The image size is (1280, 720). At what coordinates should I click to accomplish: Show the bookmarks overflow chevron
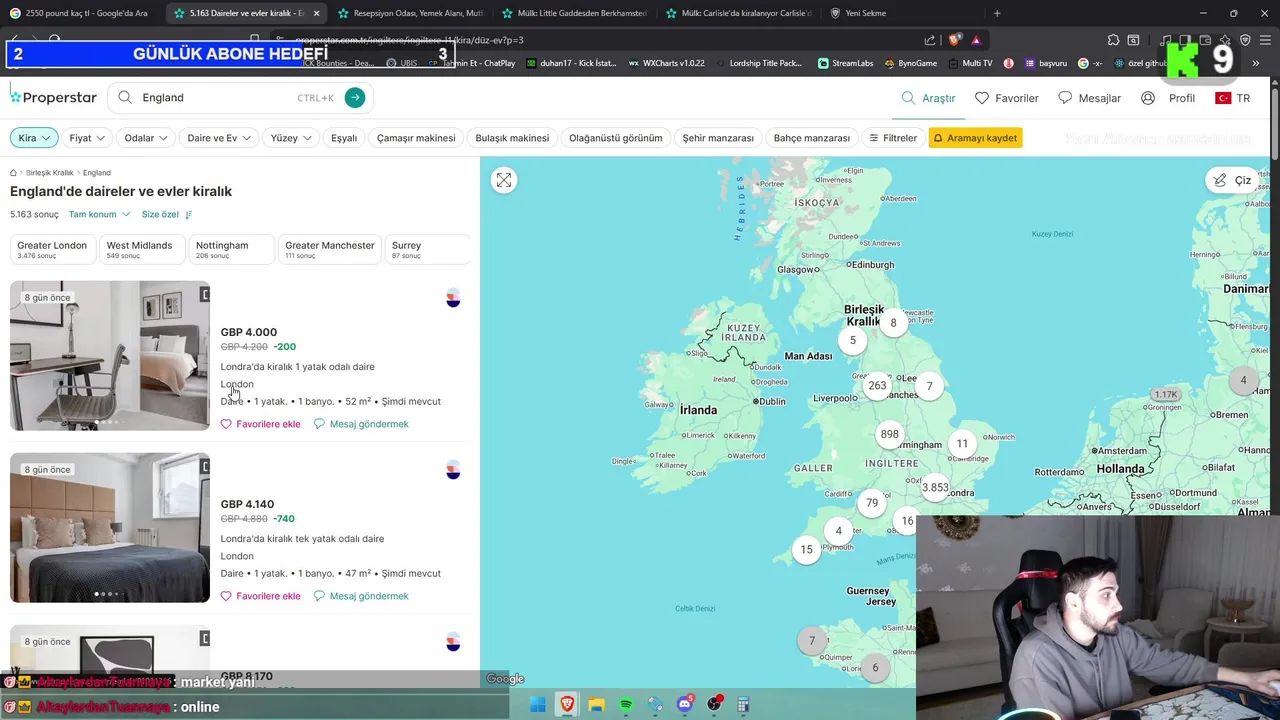coord(1255,63)
